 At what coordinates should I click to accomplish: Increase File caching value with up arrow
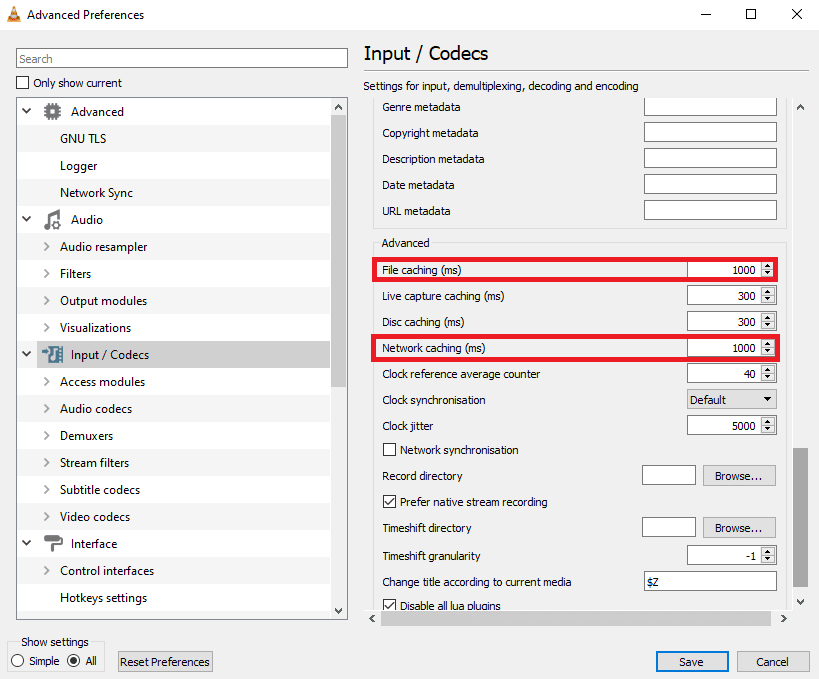767,265
